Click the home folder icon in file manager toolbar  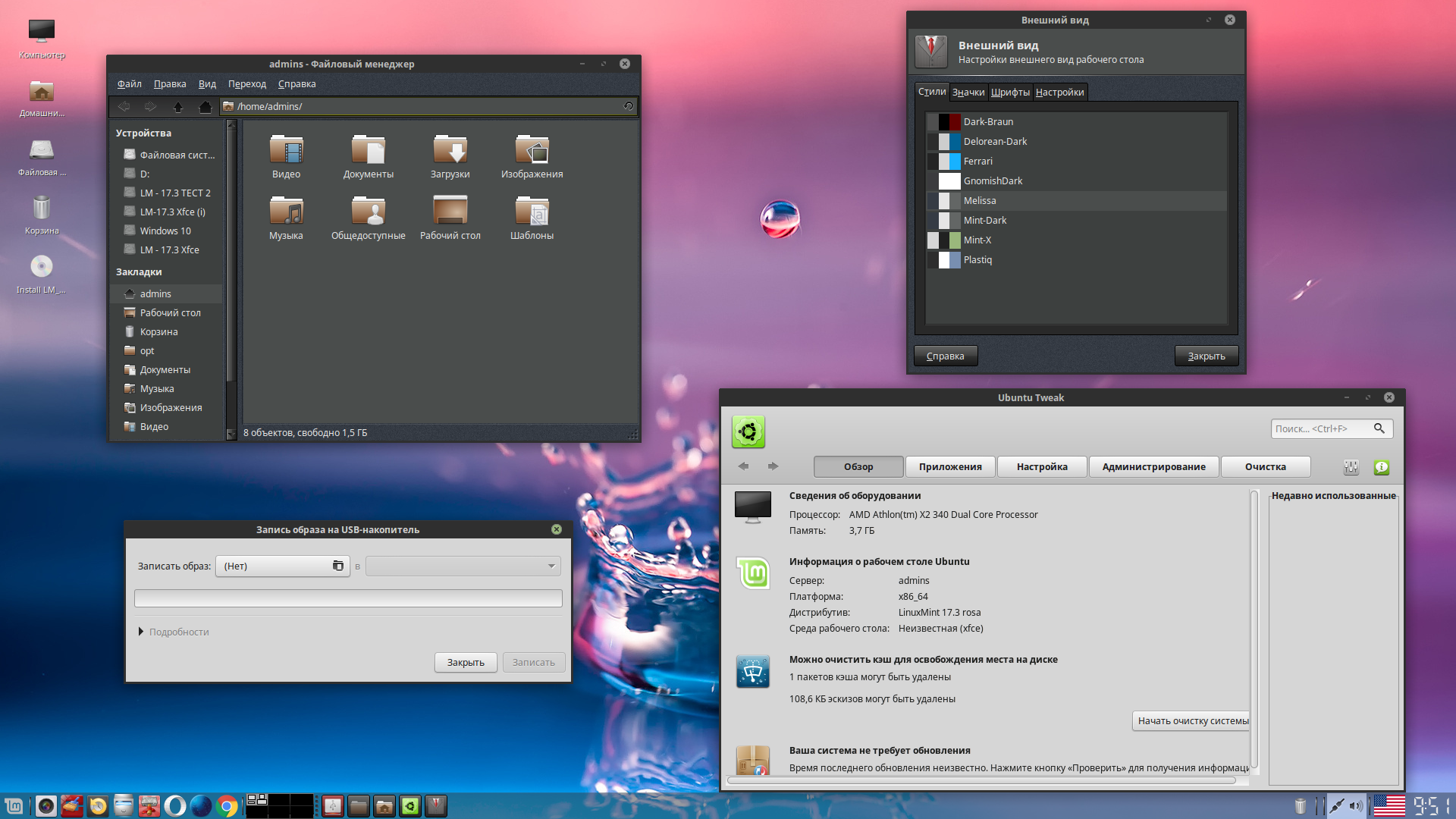click(x=205, y=107)
